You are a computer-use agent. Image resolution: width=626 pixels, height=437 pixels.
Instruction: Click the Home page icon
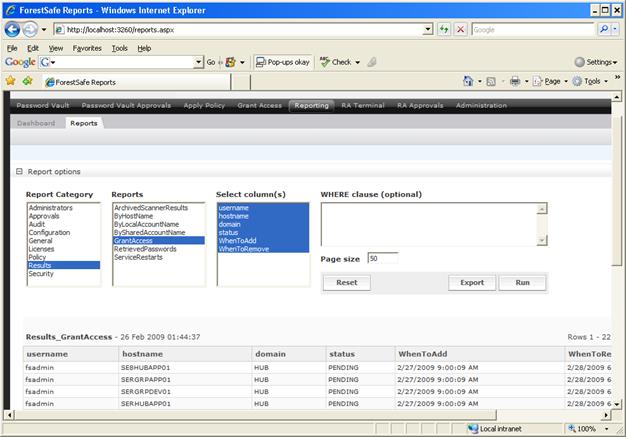tap(468, 81)
